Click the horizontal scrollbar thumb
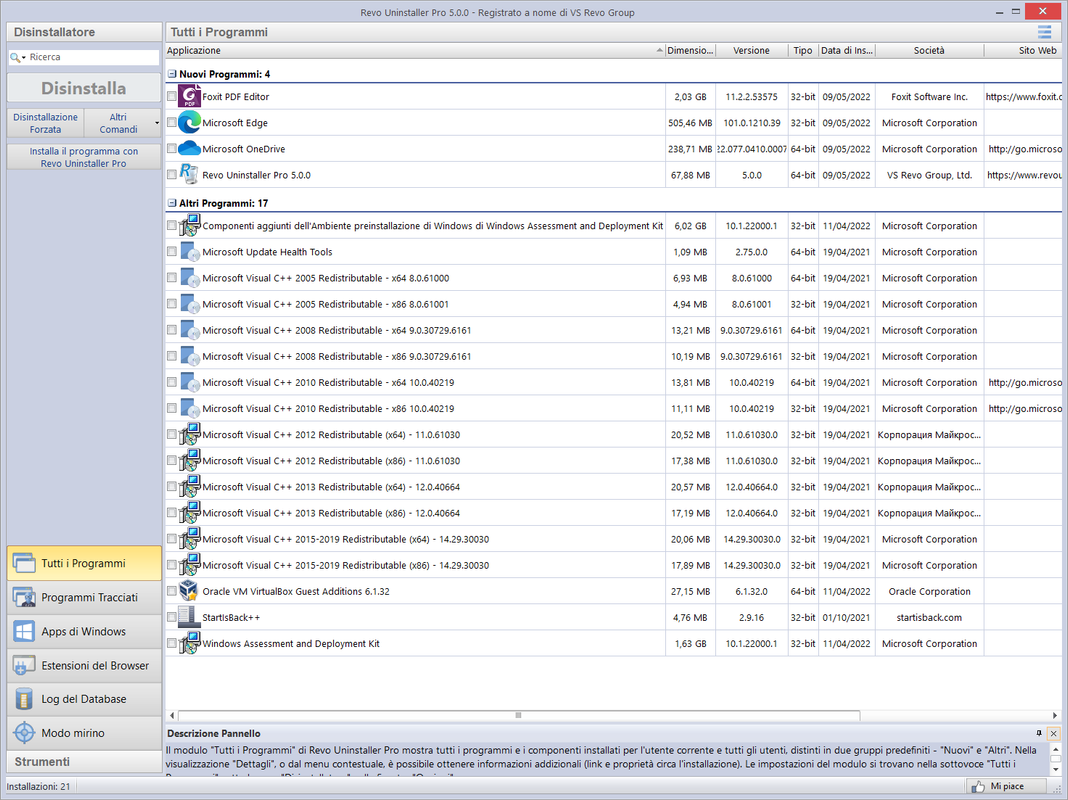Screen dimensions: 1068x800 click(x=518, y=715)
